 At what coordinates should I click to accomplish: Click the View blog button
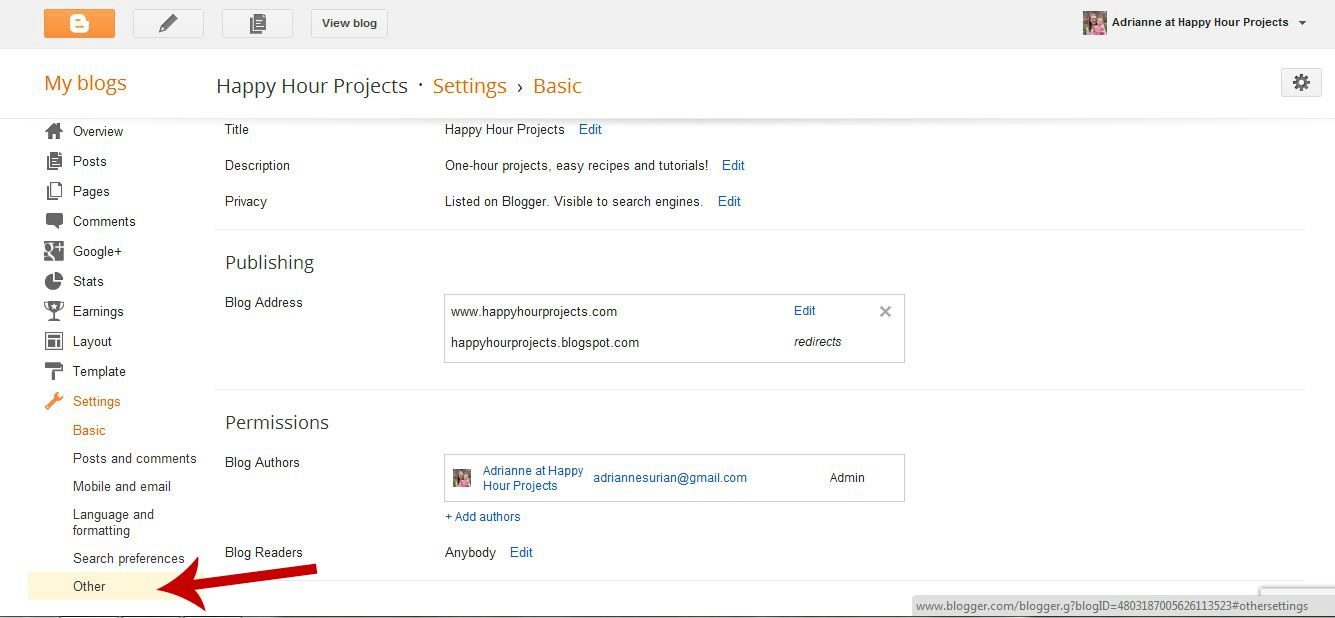coord(349,23)
